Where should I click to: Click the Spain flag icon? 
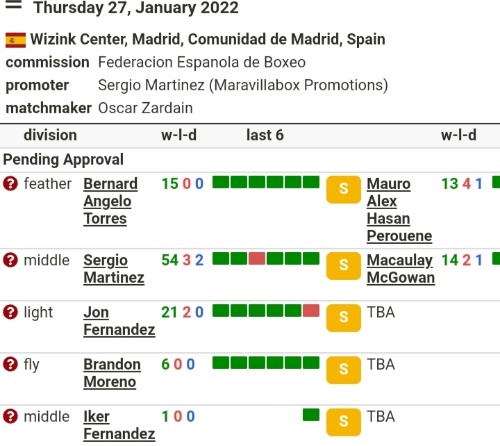(16, 40)
